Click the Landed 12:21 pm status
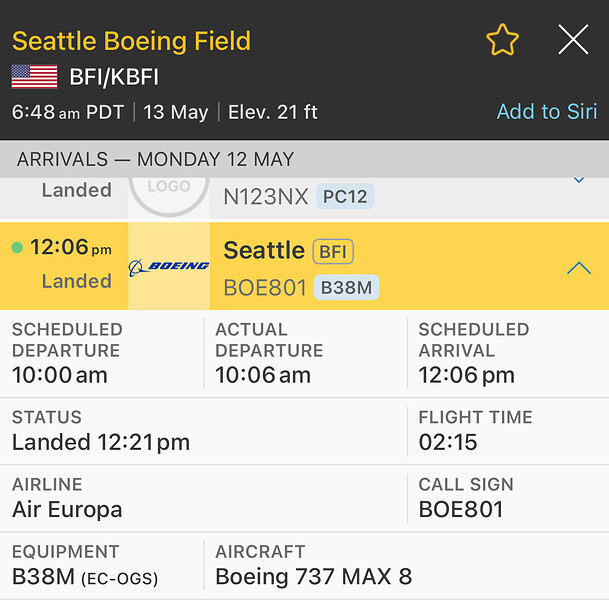The image size is (609, 600). coord(101,442)
